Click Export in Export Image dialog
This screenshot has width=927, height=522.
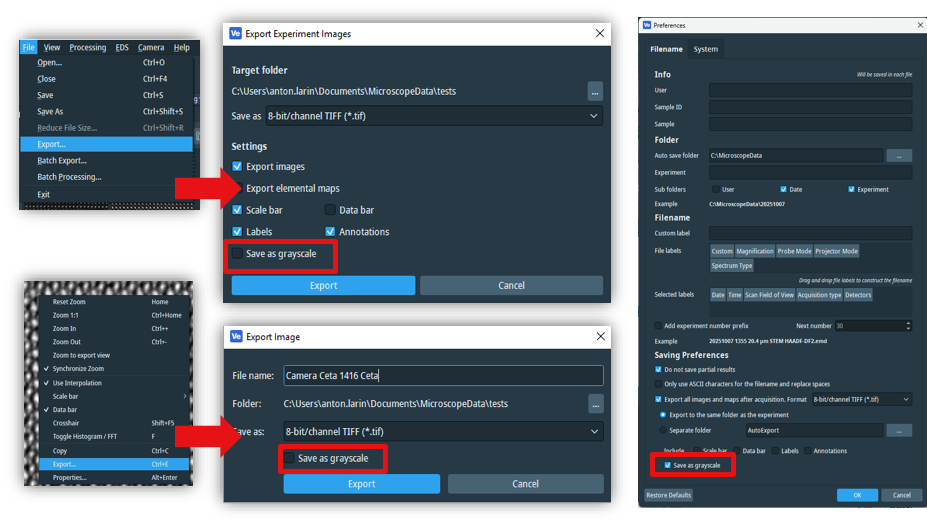pos(362,484)
